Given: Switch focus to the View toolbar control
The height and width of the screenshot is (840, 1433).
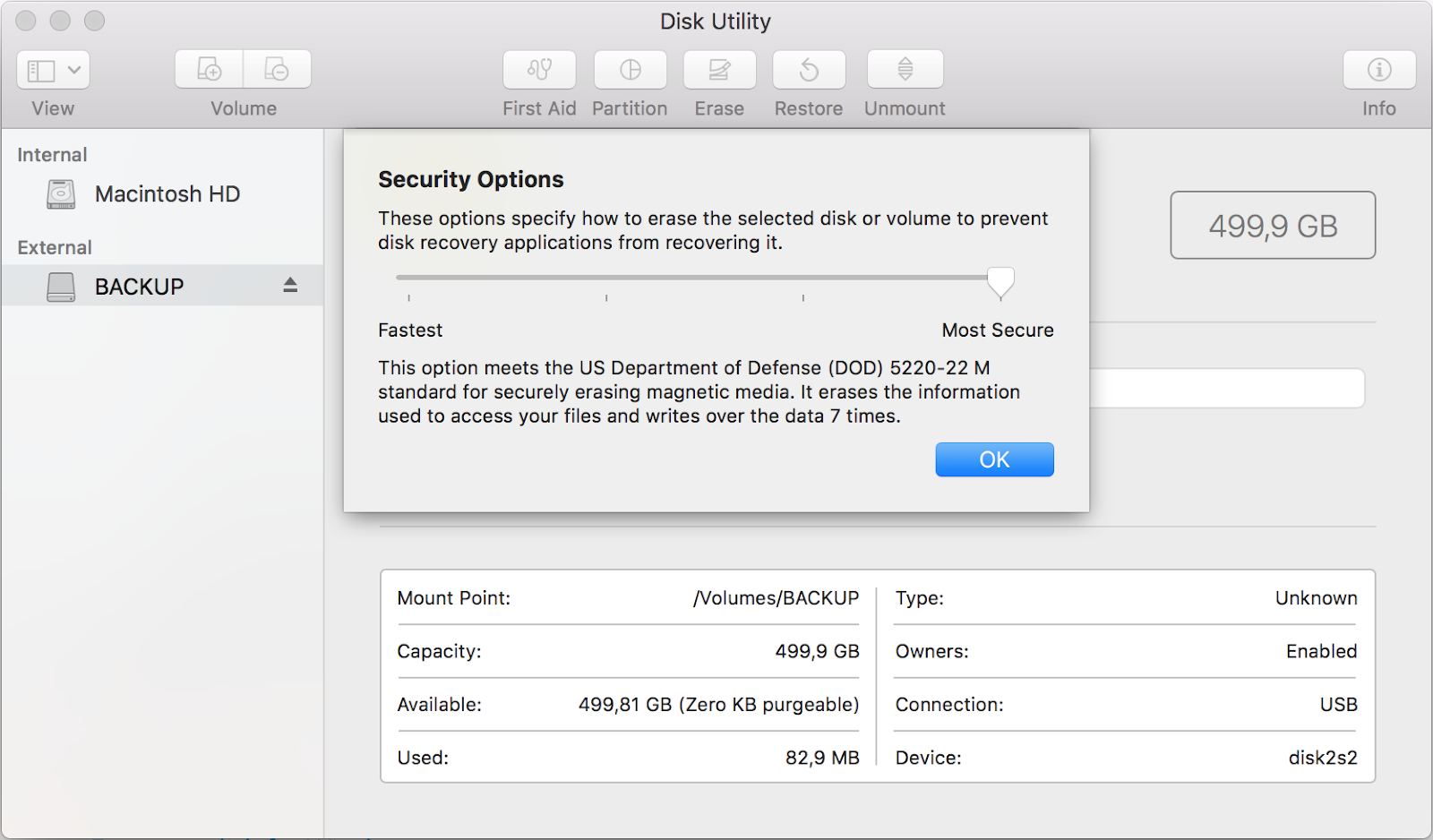Looking at the screenshot, I should point(53,69).
